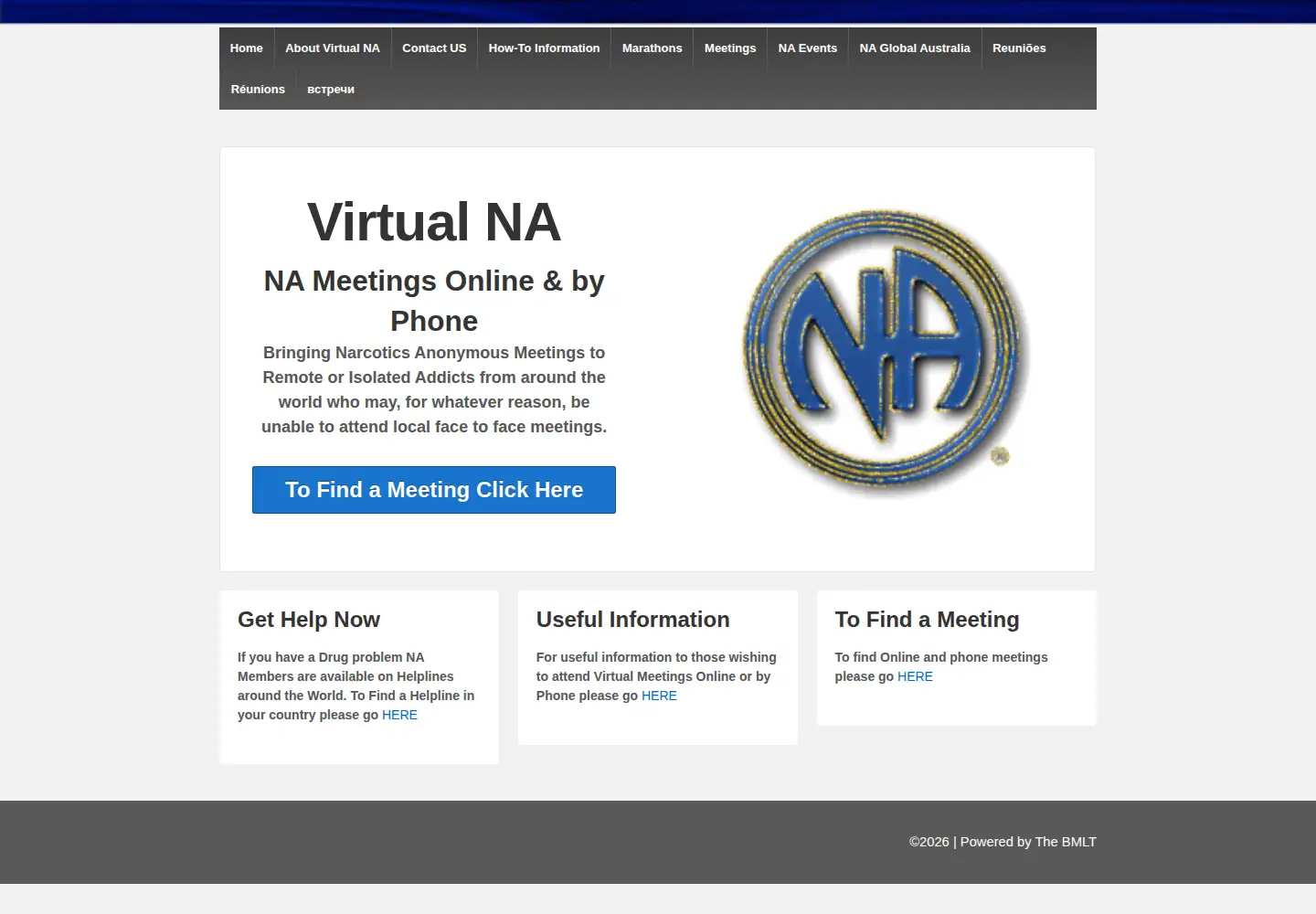Select NA Global Australia menu item

click(x=915, y=48)
